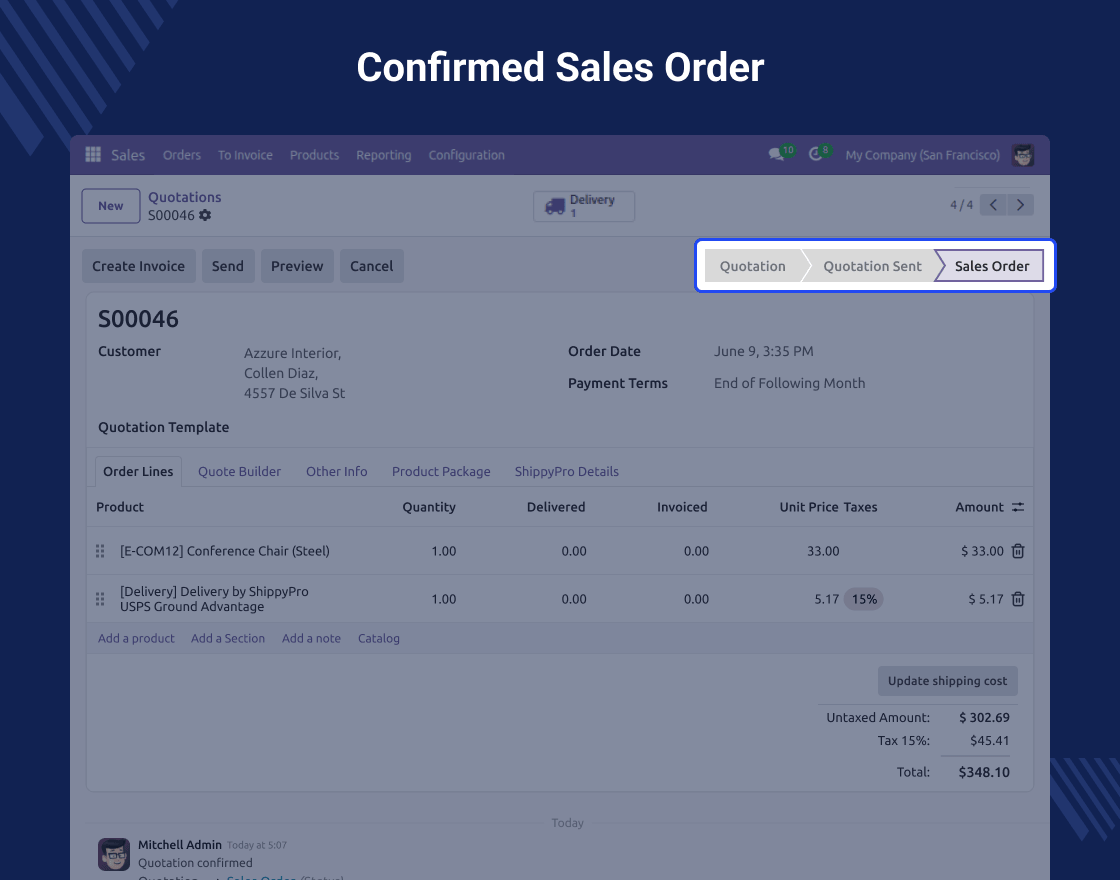Open column options adjust icon
This screenshot has width=1120, height=880.
point(1018,507)
